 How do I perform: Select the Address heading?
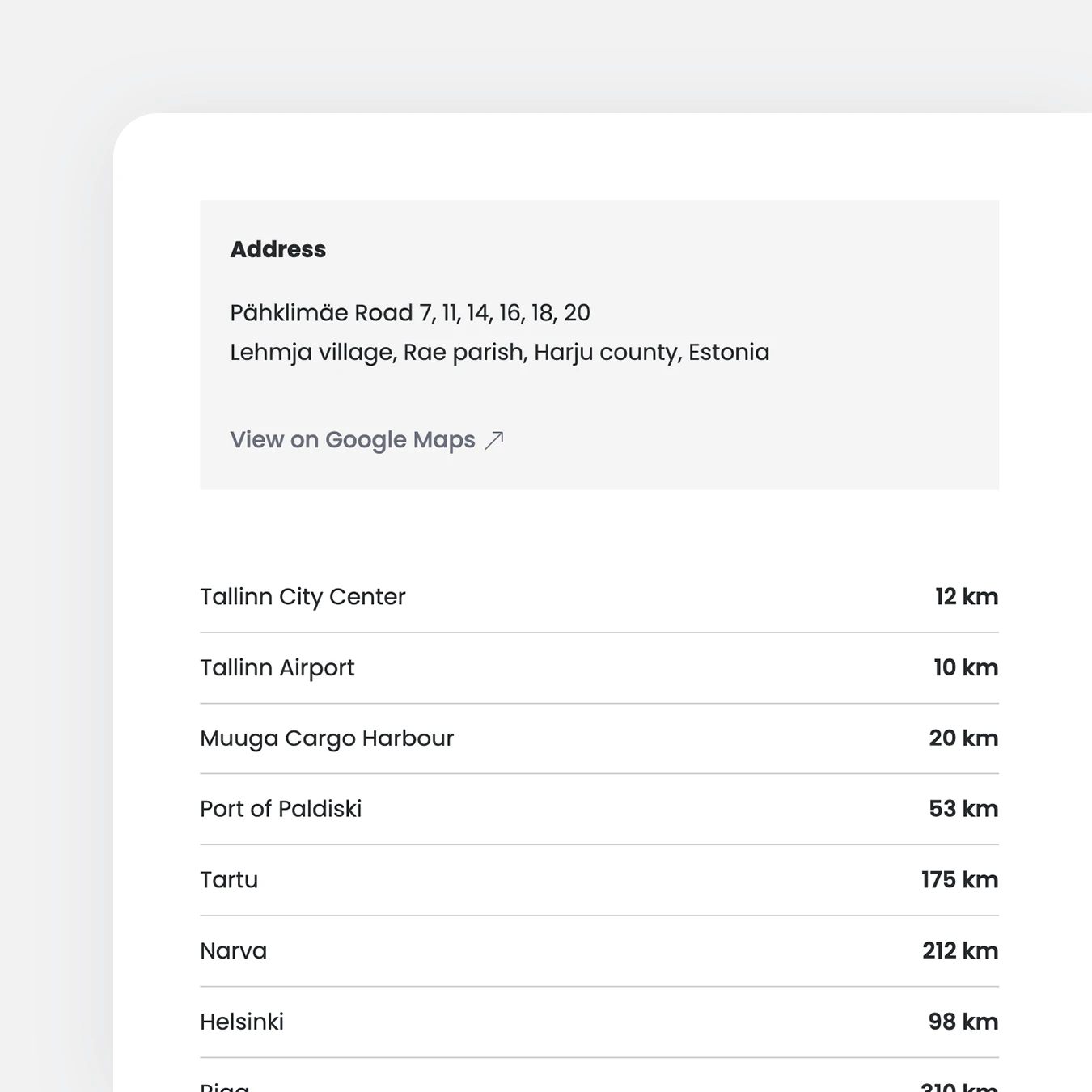[278, 249]
